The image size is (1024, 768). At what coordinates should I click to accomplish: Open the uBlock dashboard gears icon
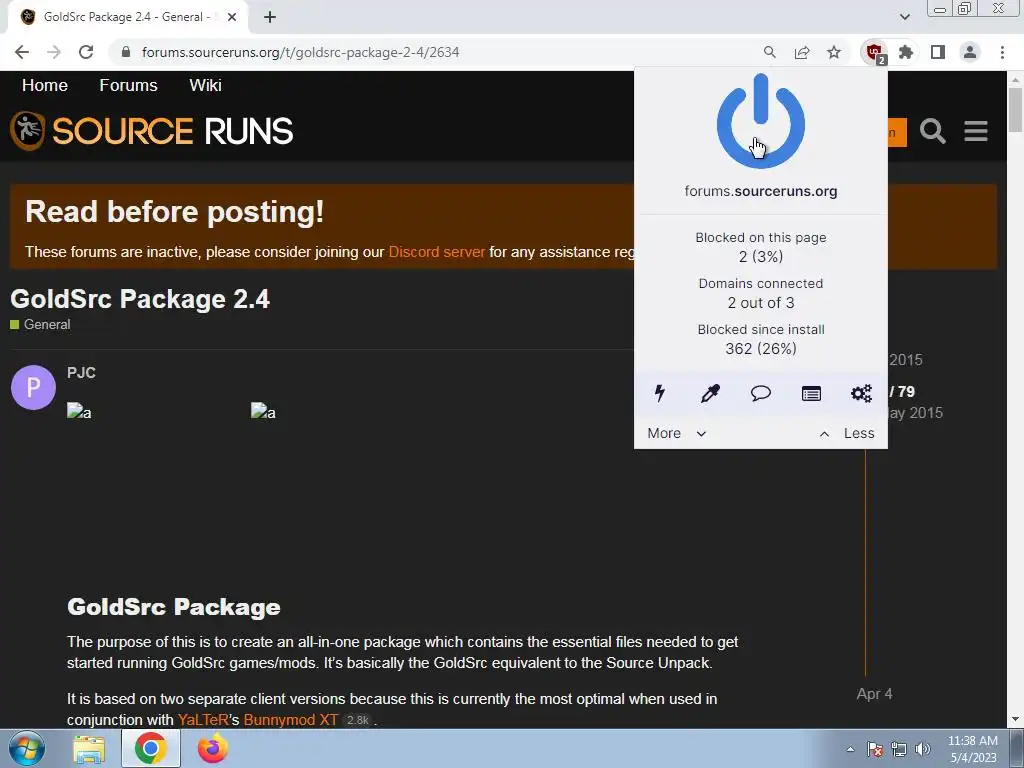click(861, 393)
